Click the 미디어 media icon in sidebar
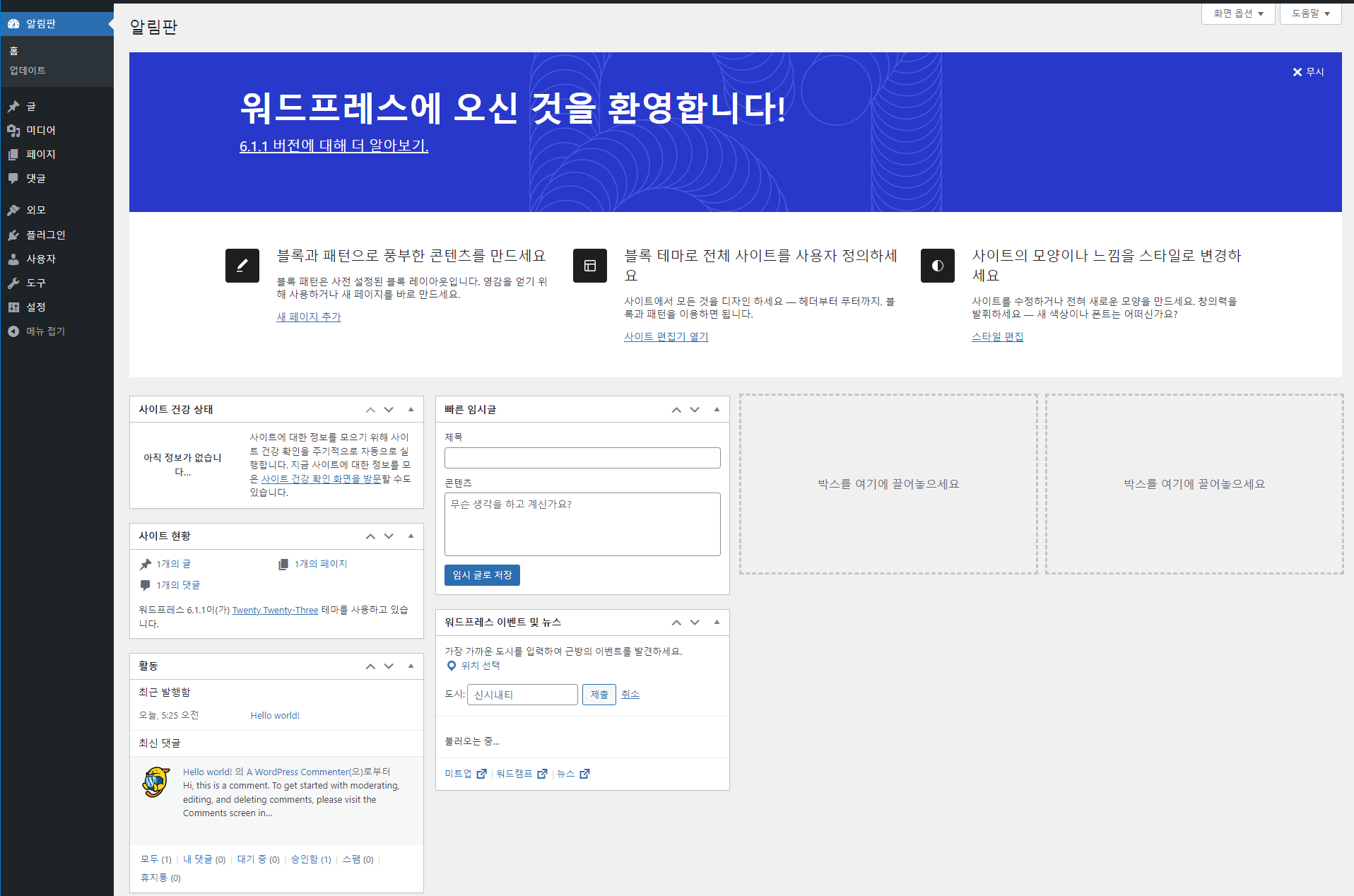Image resolution: width=1354 pixels, height=896 pixels. [x=13, y=131]
